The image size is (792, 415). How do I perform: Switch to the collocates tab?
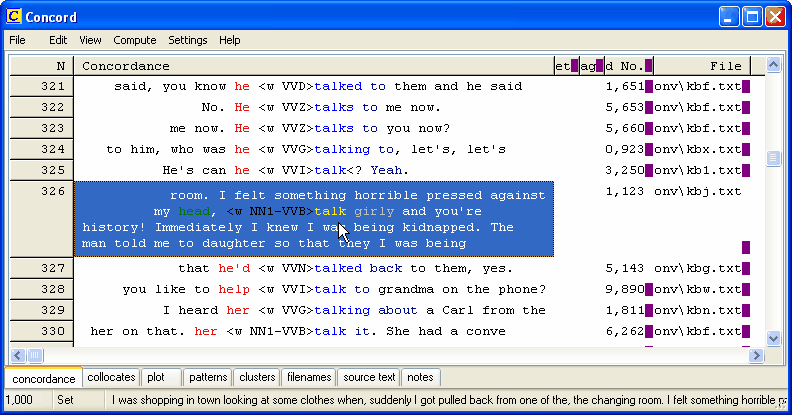[111, 377]
